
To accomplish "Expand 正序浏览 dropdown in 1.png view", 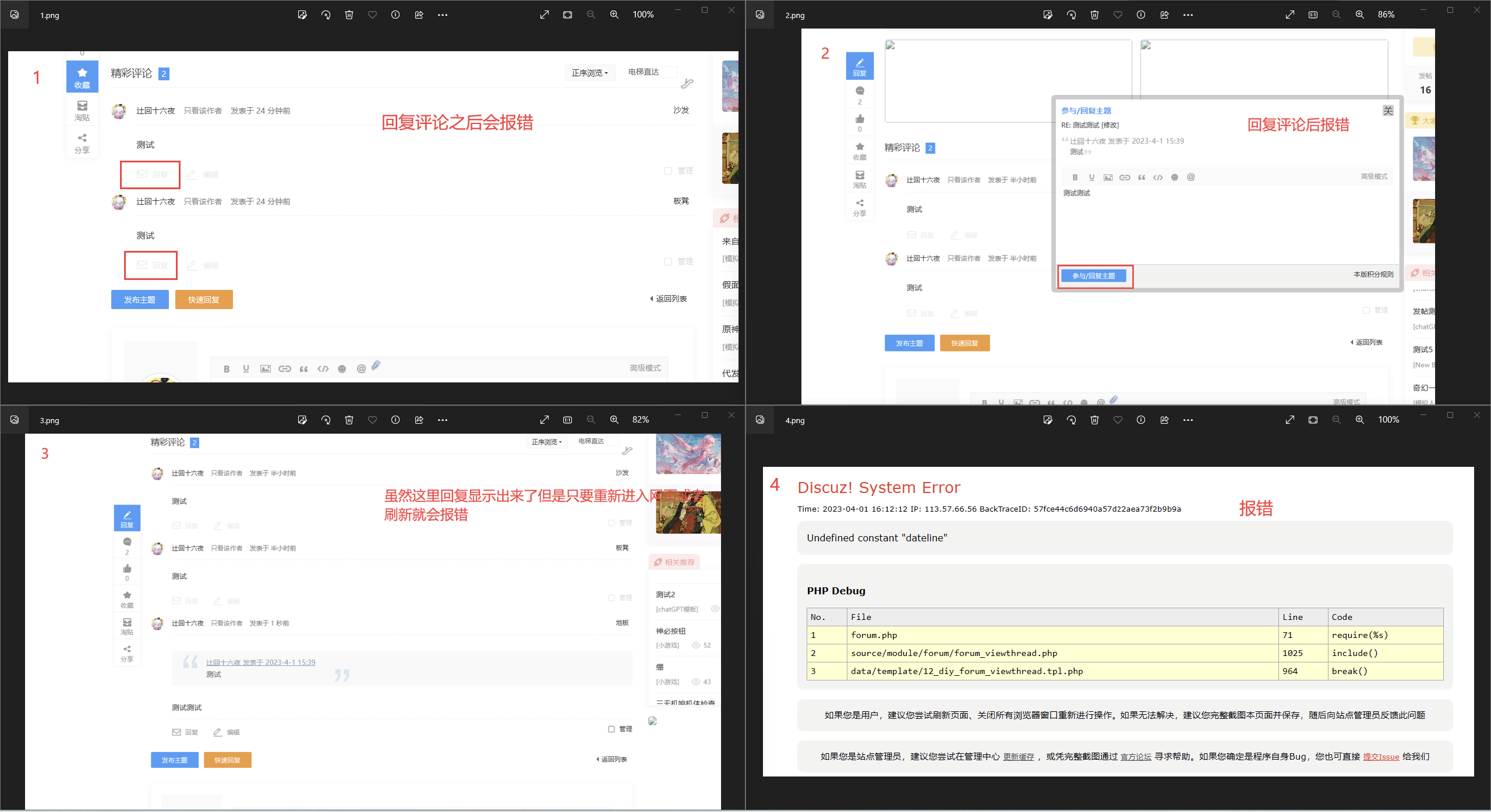I will point(589,73).
